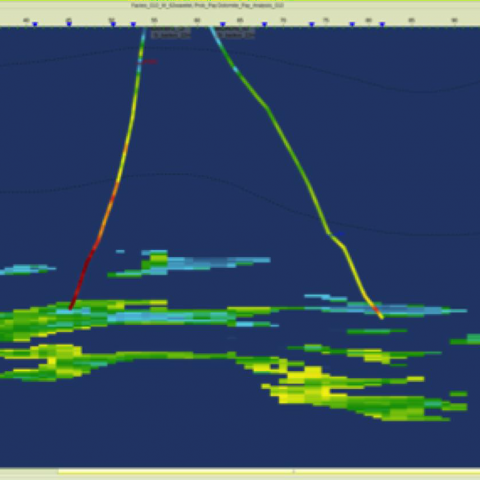
Task: Click the ruler tick labeled 90
Action: coord(454,20)
